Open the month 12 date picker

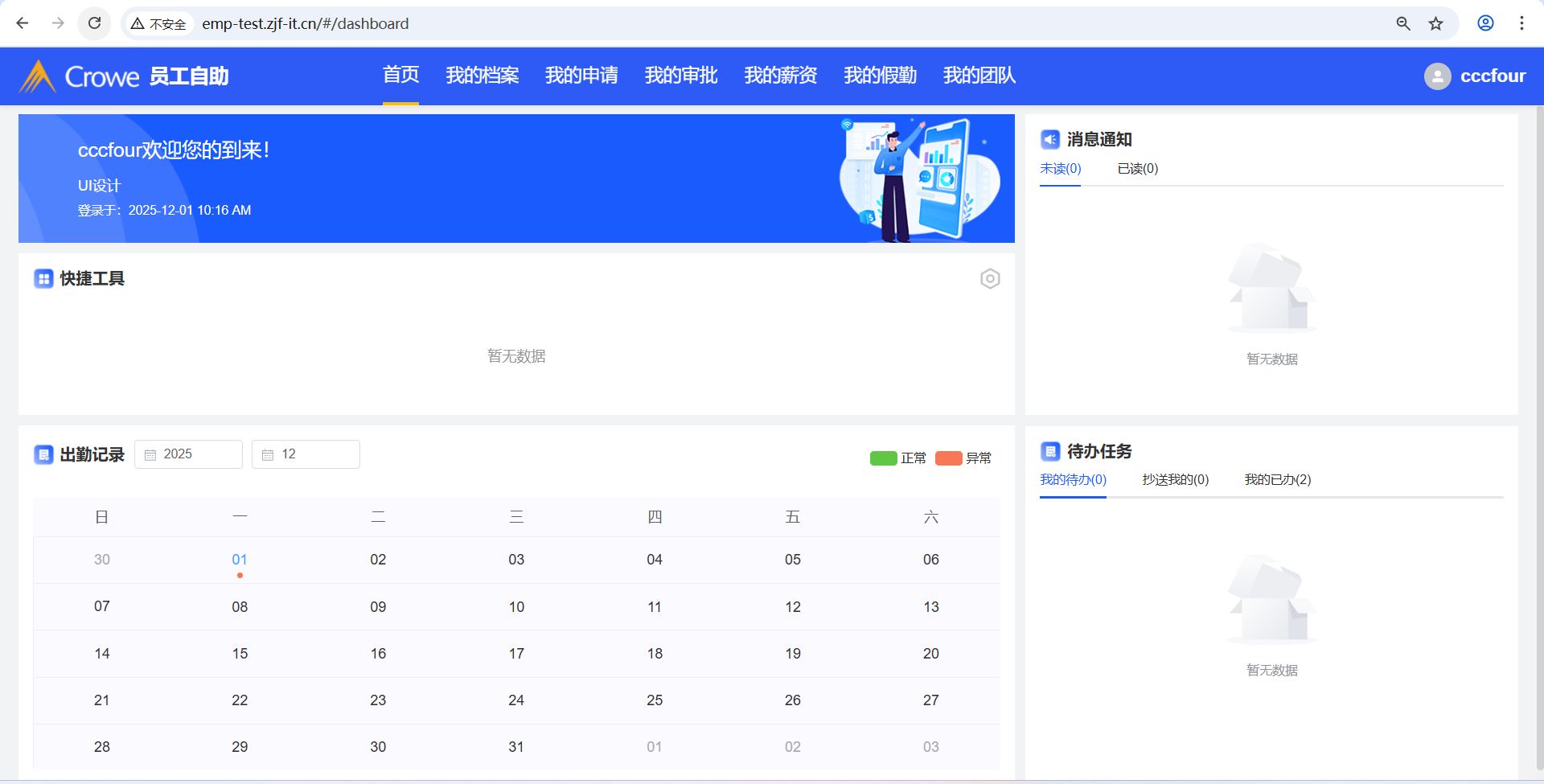click(x=306, y=454)
